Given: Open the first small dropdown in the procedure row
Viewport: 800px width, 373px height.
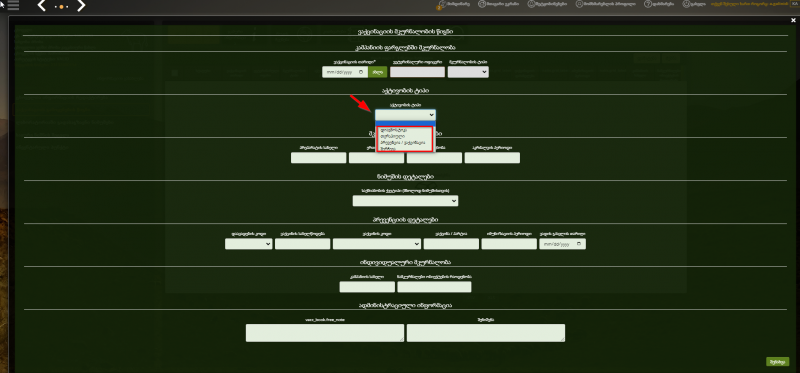Looking at the screenshot, I should pyautogui.click(x=248, y=244).
